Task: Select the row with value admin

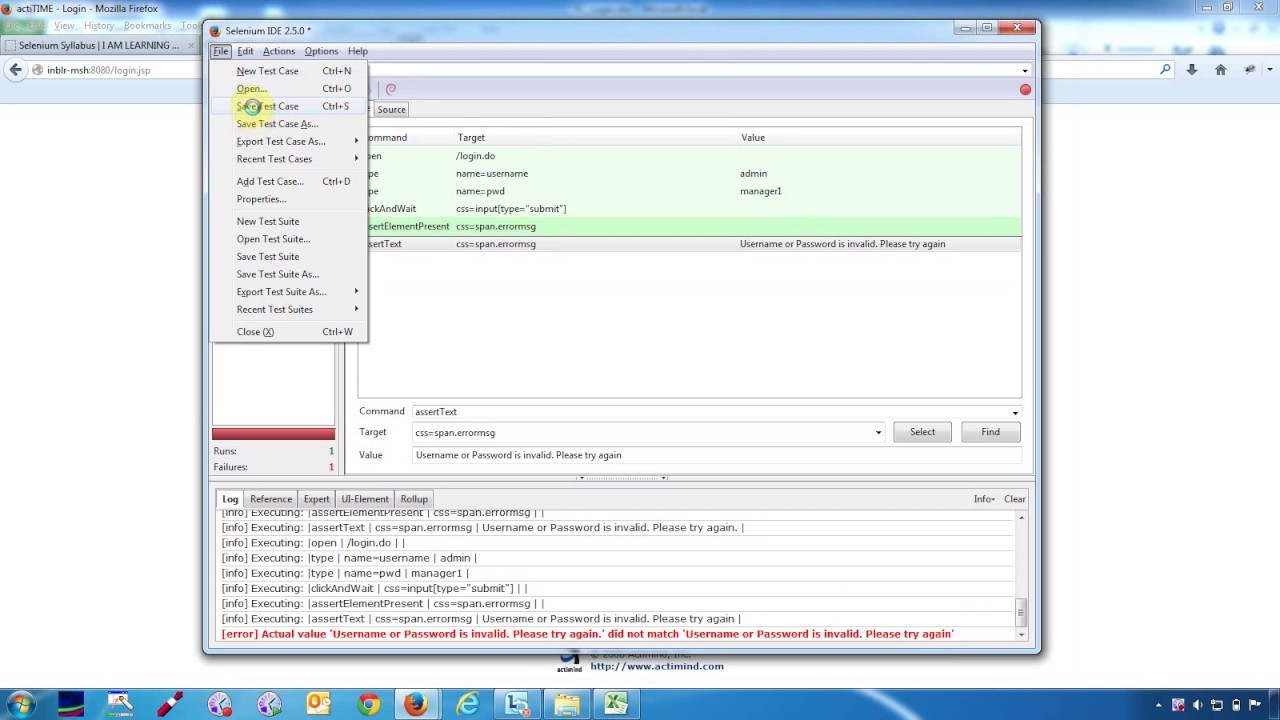Action: 690,174
